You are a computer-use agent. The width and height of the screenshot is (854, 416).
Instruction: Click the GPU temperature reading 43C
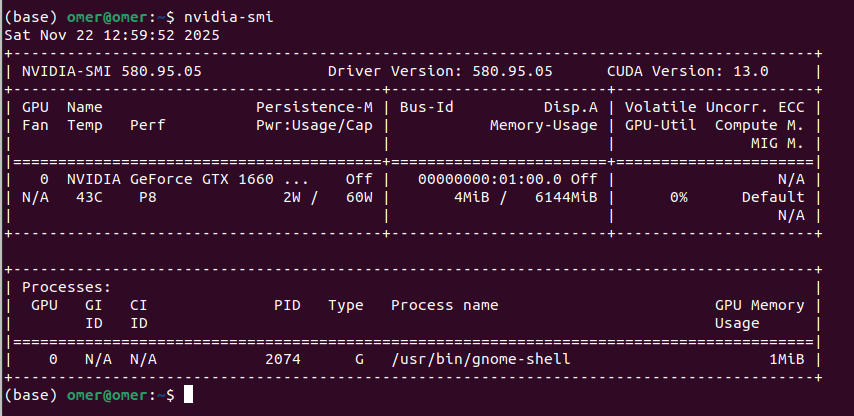click(x=79, y=197)
